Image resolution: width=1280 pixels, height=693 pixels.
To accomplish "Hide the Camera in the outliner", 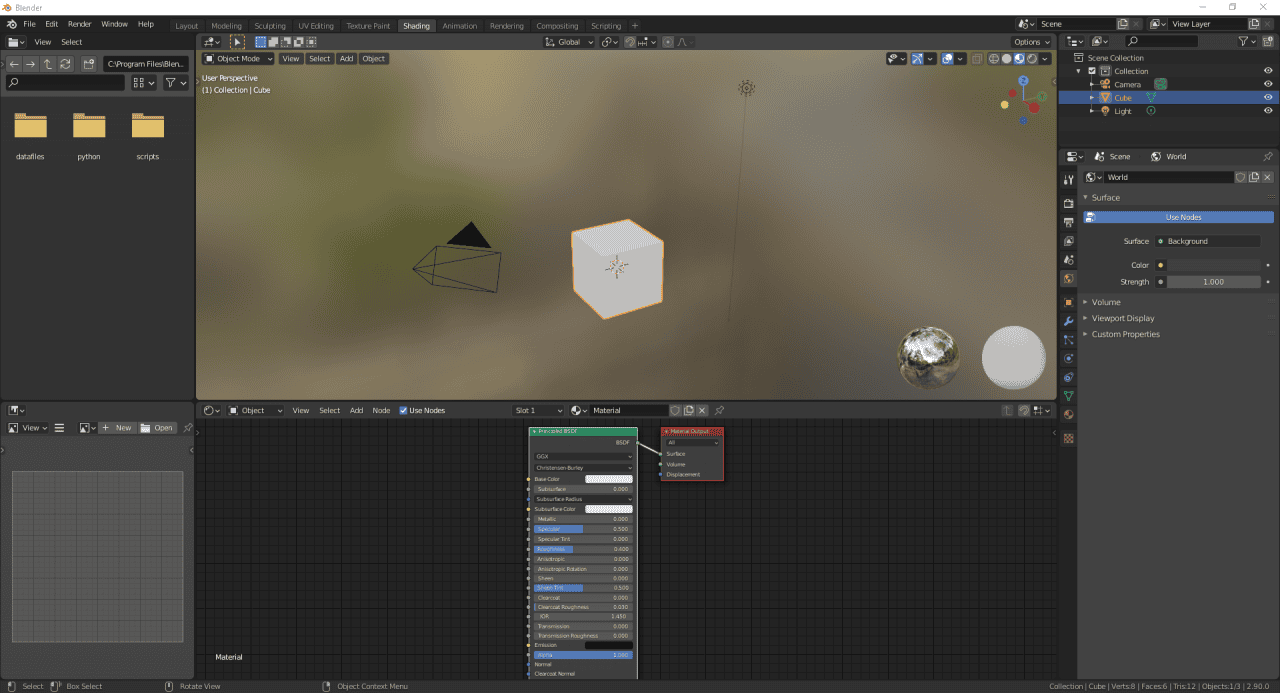I will tap(1267, 84).
